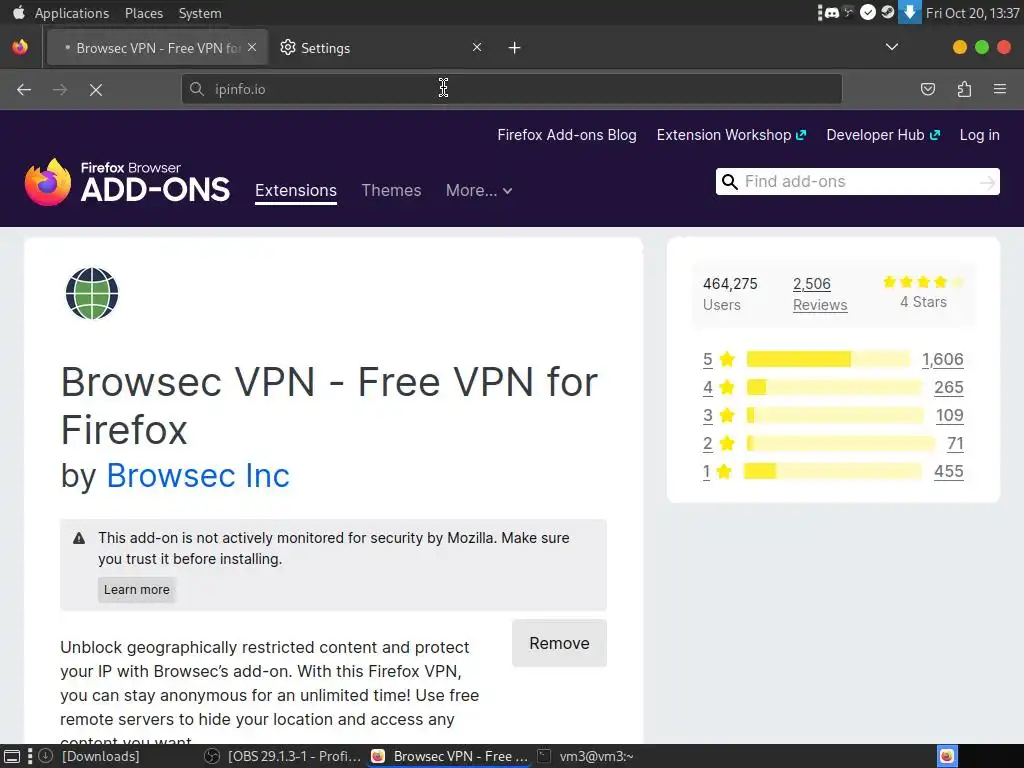Open the 2,506 Reviews link
The width and height of the screenshot is (1024, 768).
click(820, 294)
